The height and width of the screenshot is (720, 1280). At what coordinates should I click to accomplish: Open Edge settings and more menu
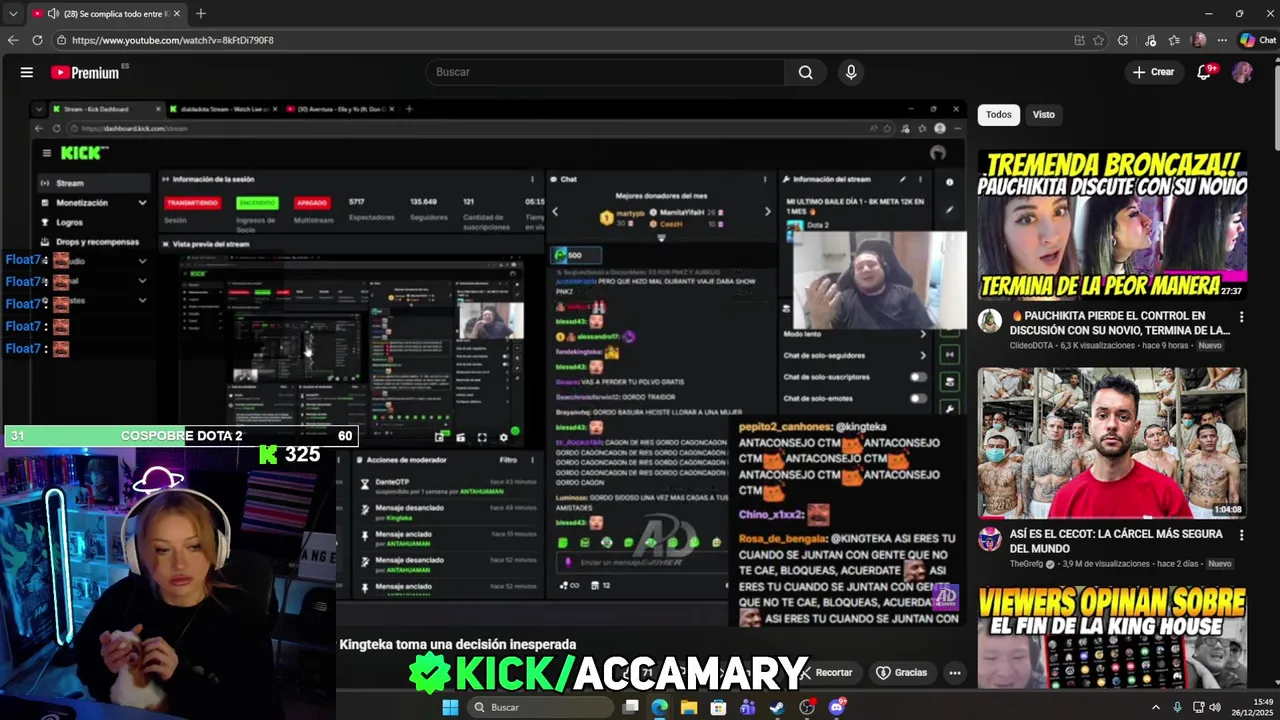(x=1221, y=40)
